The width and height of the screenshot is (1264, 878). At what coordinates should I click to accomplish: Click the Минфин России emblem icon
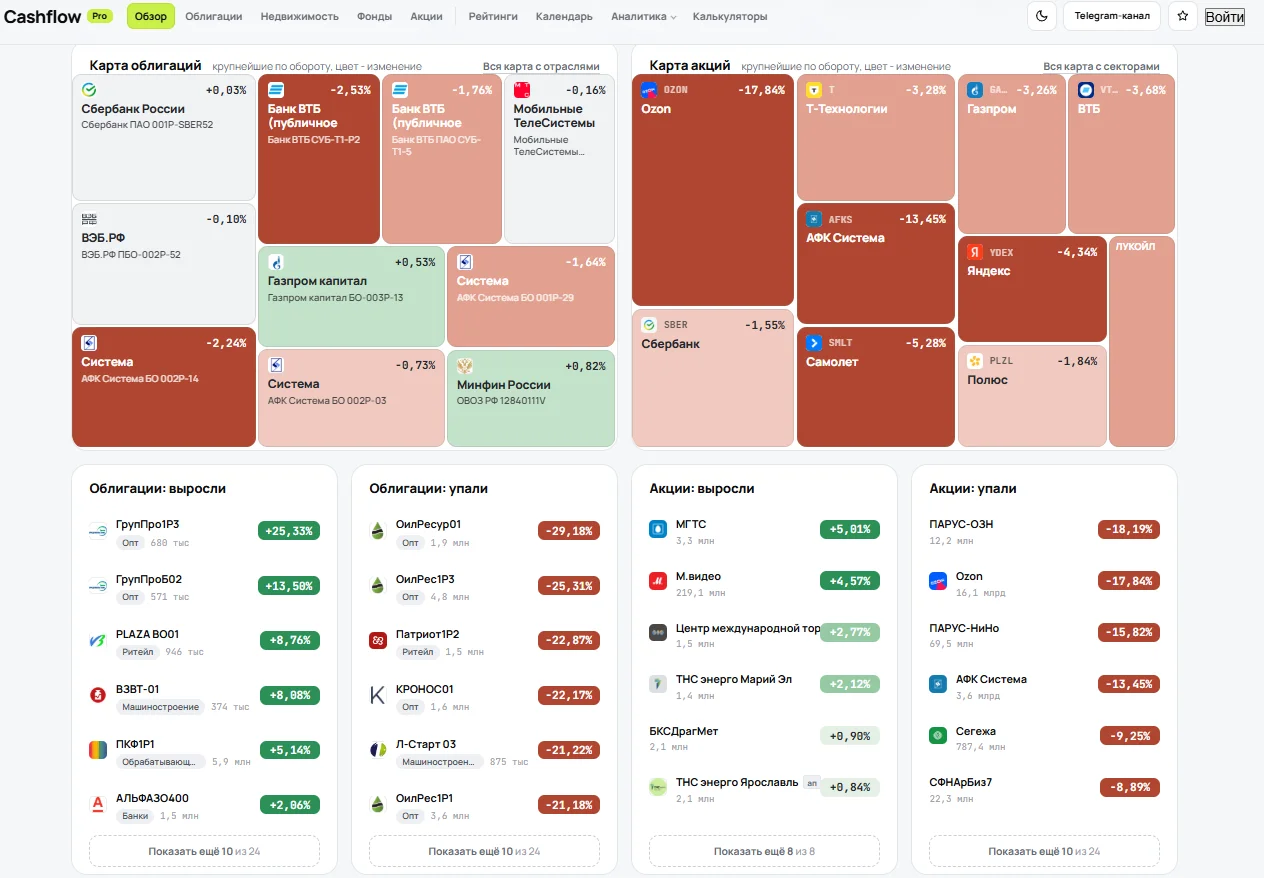(x=465, y=365)
